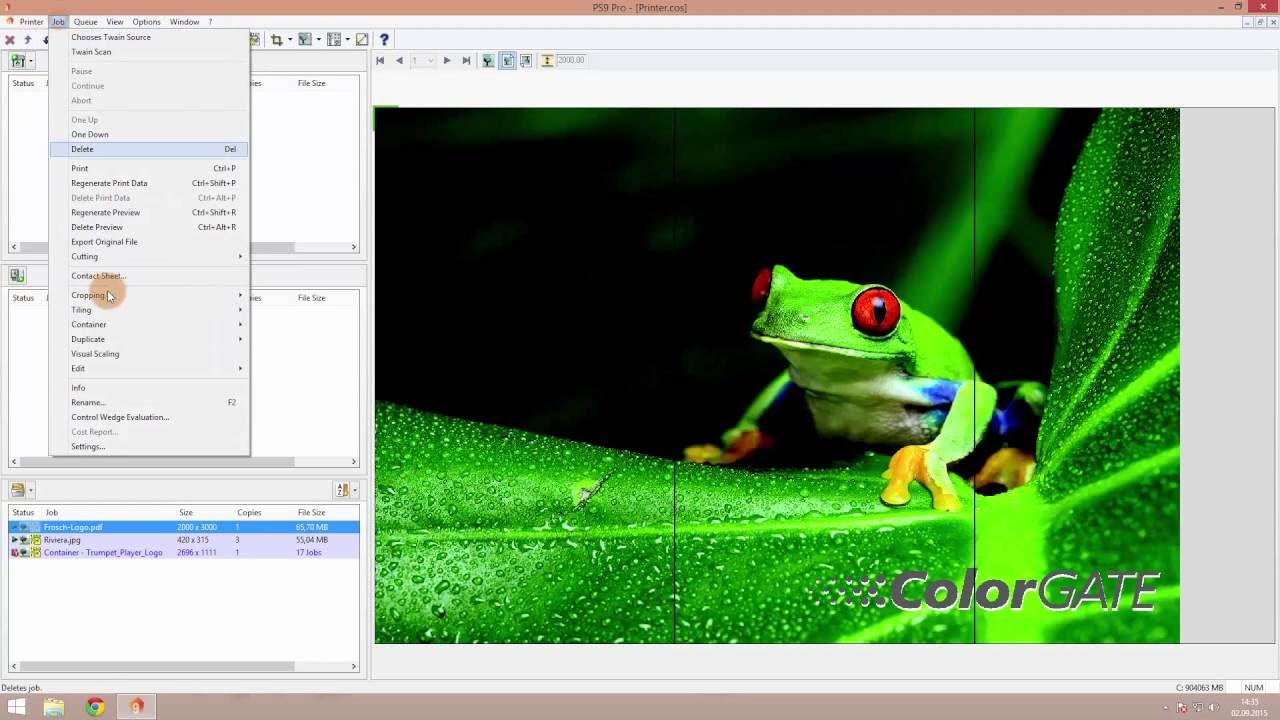
Task: Click Settings... at bottom of Job menu
Action: coord(88,447)
